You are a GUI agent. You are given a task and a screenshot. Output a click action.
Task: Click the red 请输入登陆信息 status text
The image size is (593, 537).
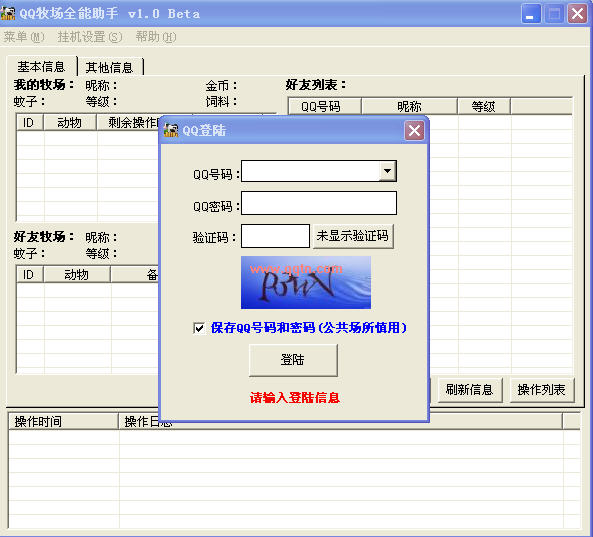tap(295, 397)
